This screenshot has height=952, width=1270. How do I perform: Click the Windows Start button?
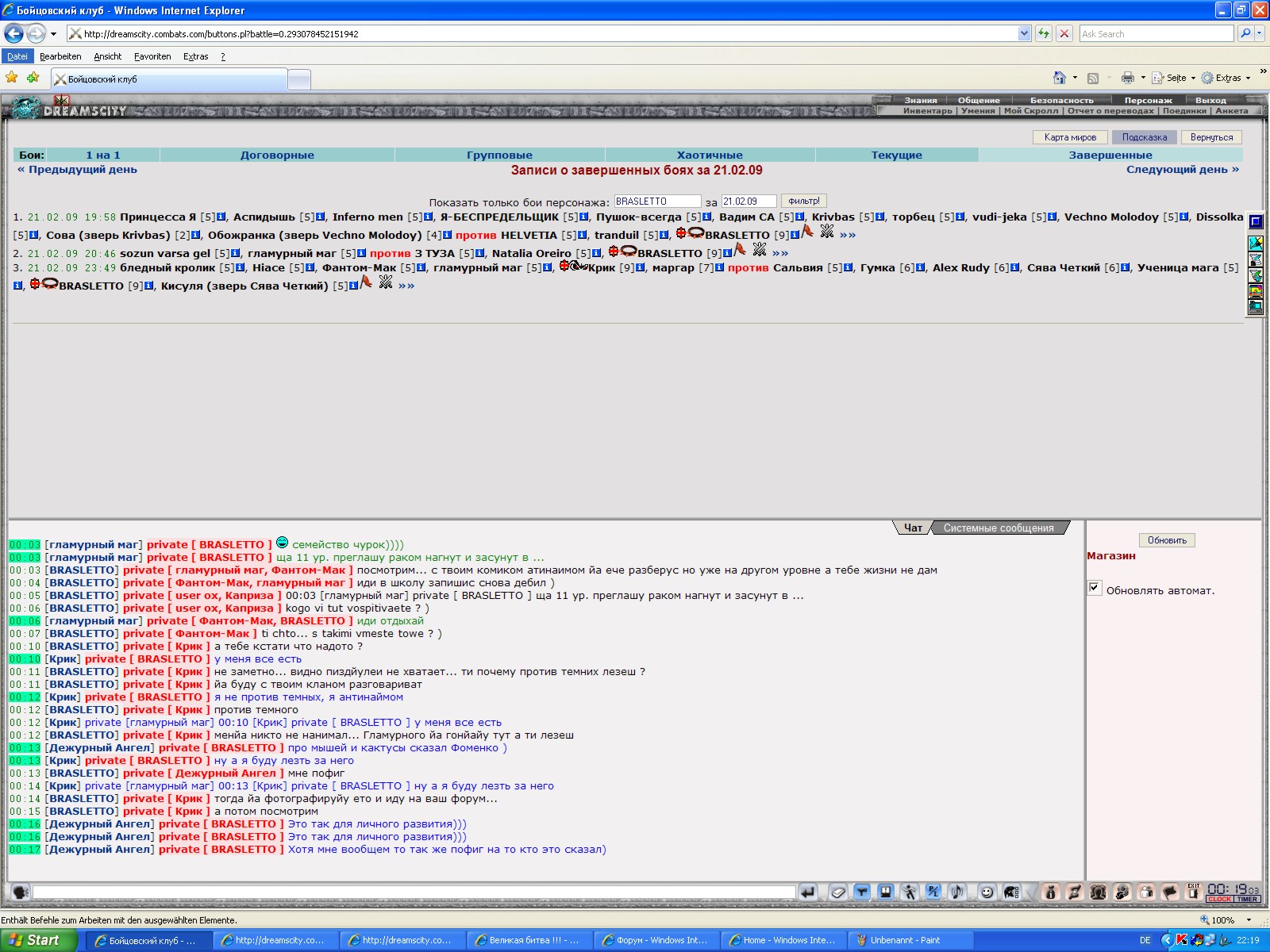pos(38,940)
